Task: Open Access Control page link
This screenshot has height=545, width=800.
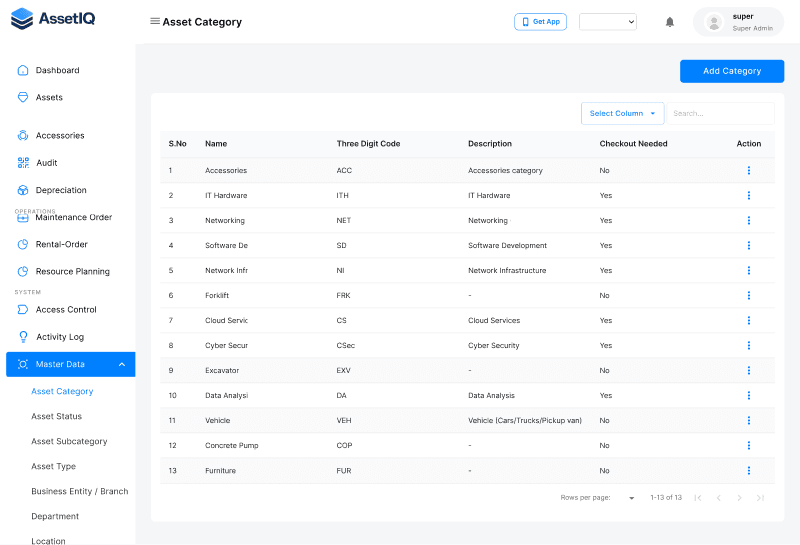Action: pos(66,310)
